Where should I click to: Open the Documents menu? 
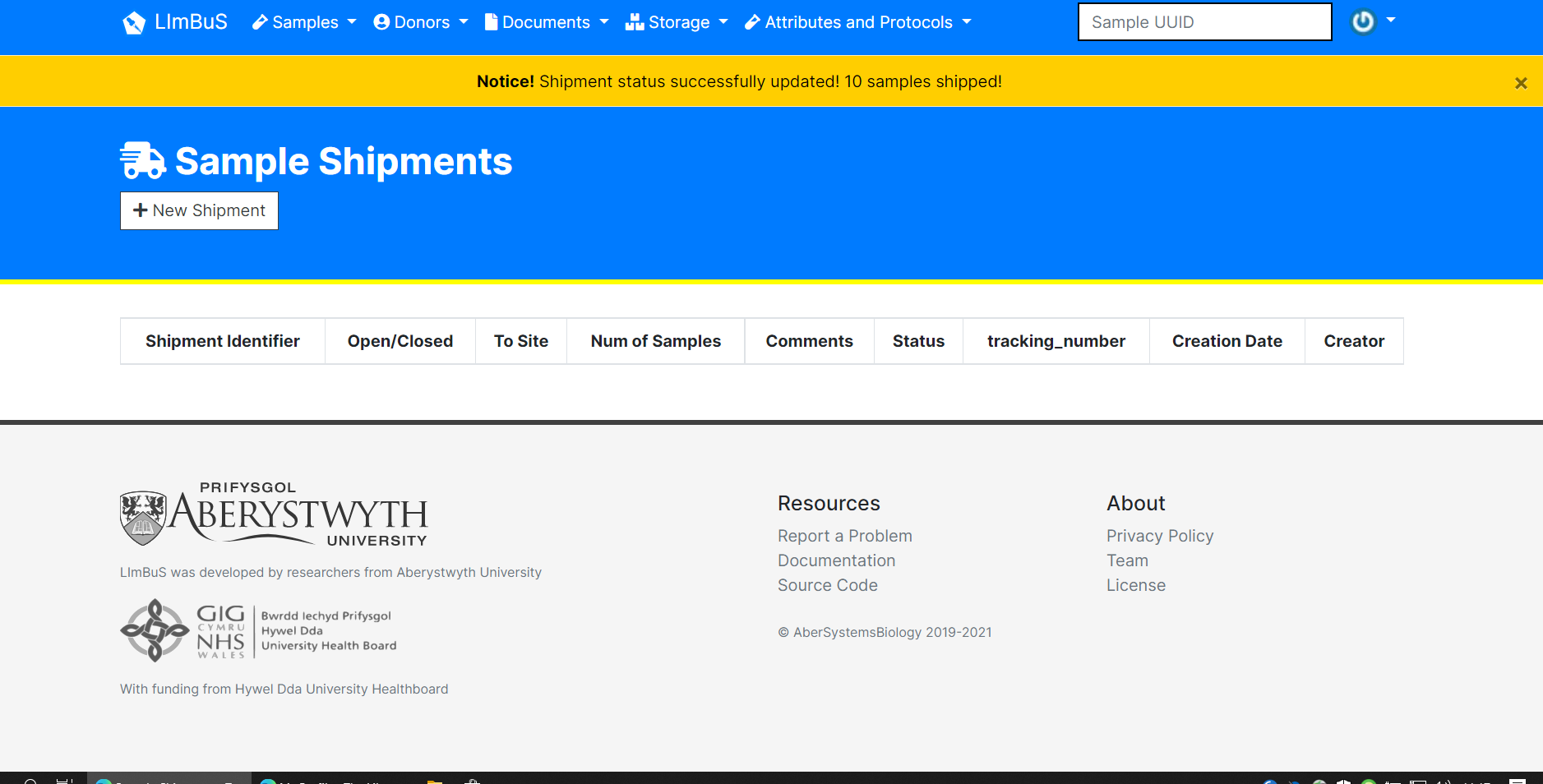point(547,22)
